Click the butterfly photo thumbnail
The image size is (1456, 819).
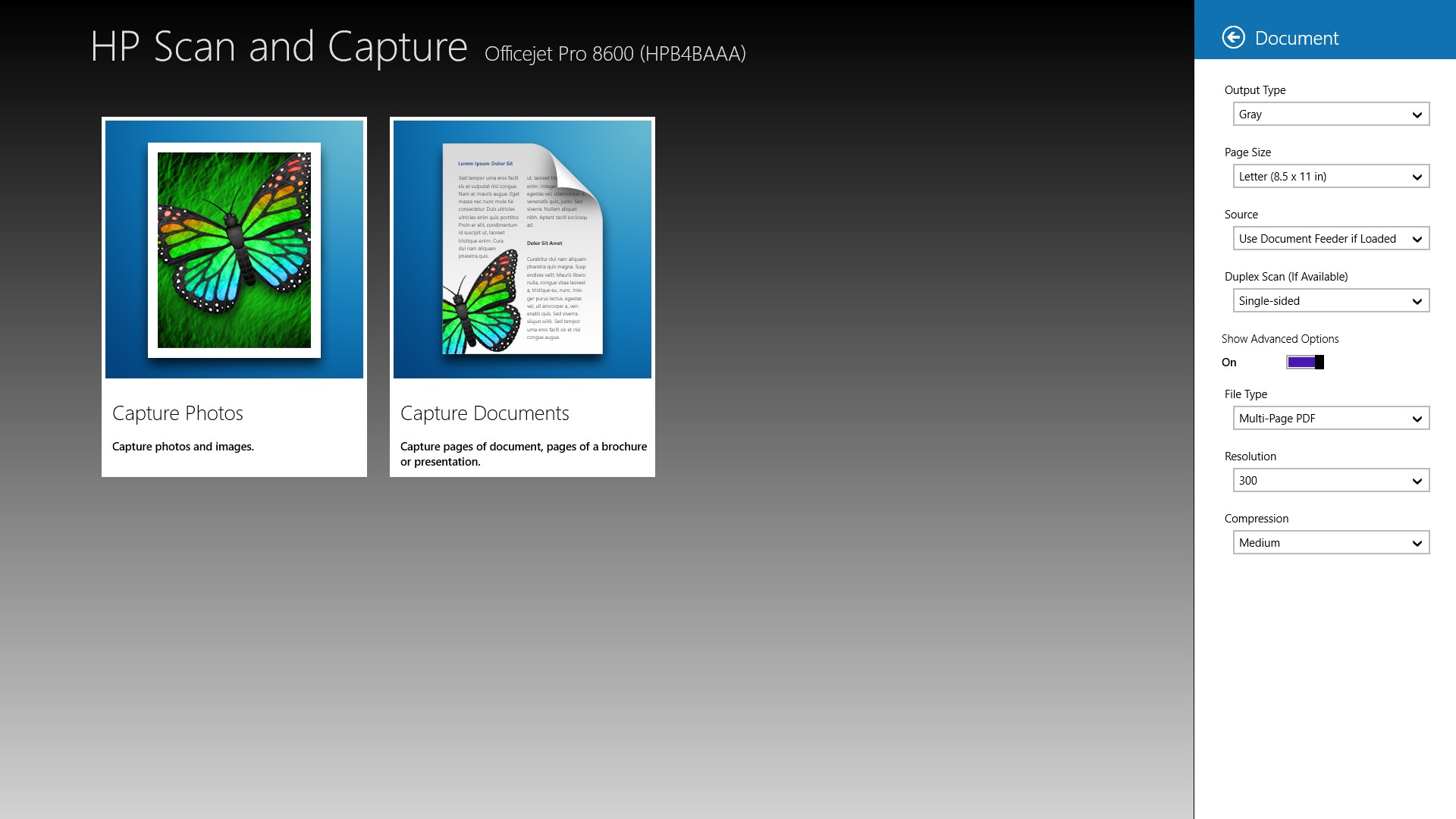coord(234,249)
